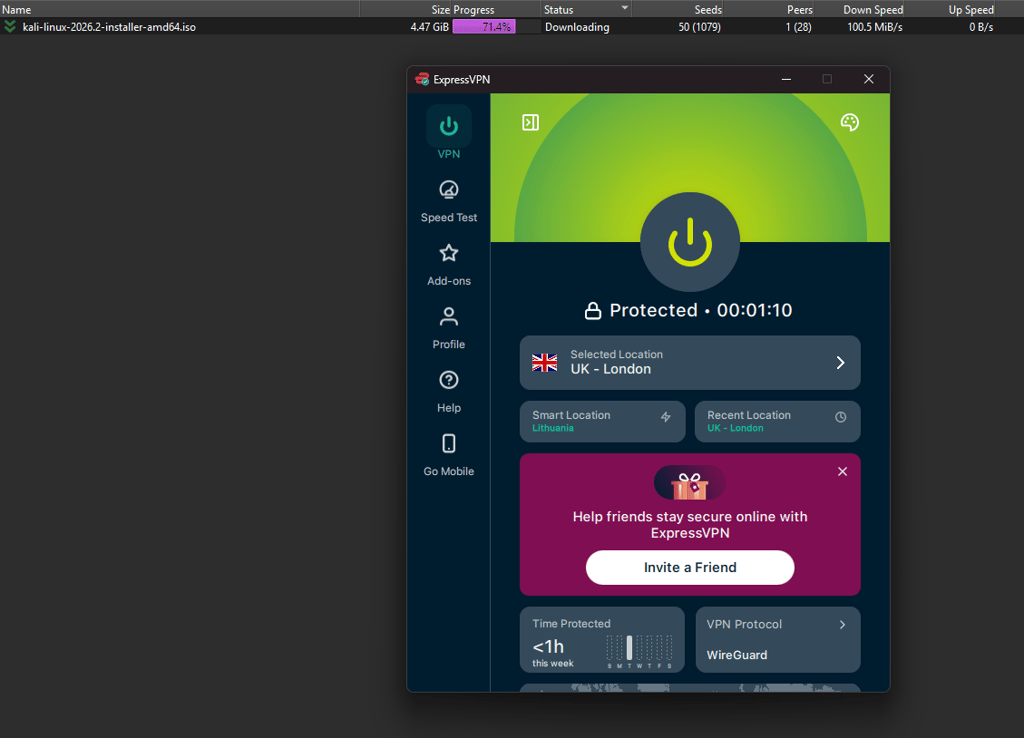The image size is (1024, 738).
Task: Sort torrents by Up Speed column
Action: 951,9
